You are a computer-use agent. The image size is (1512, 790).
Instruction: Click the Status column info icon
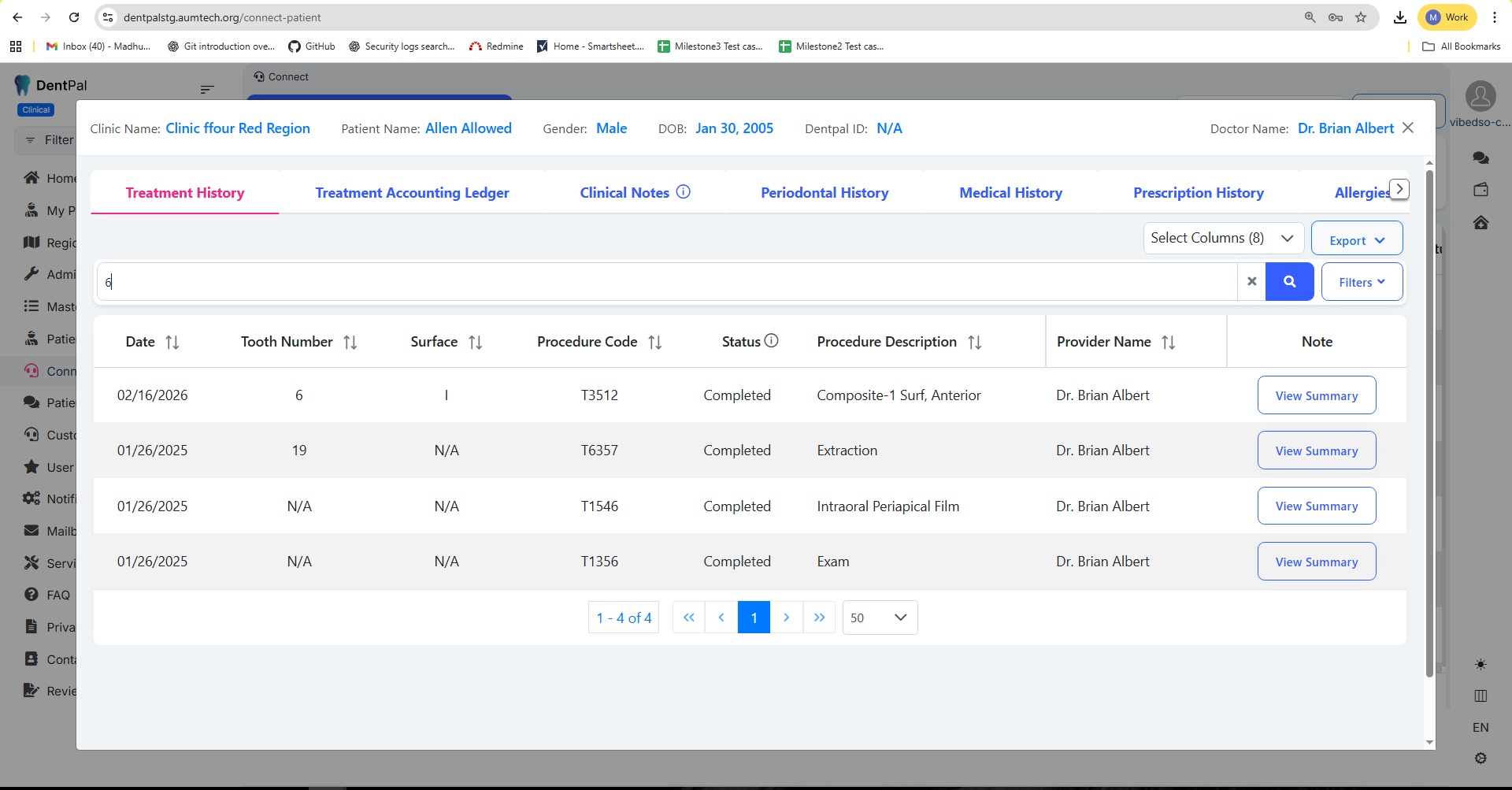(772, 341)
